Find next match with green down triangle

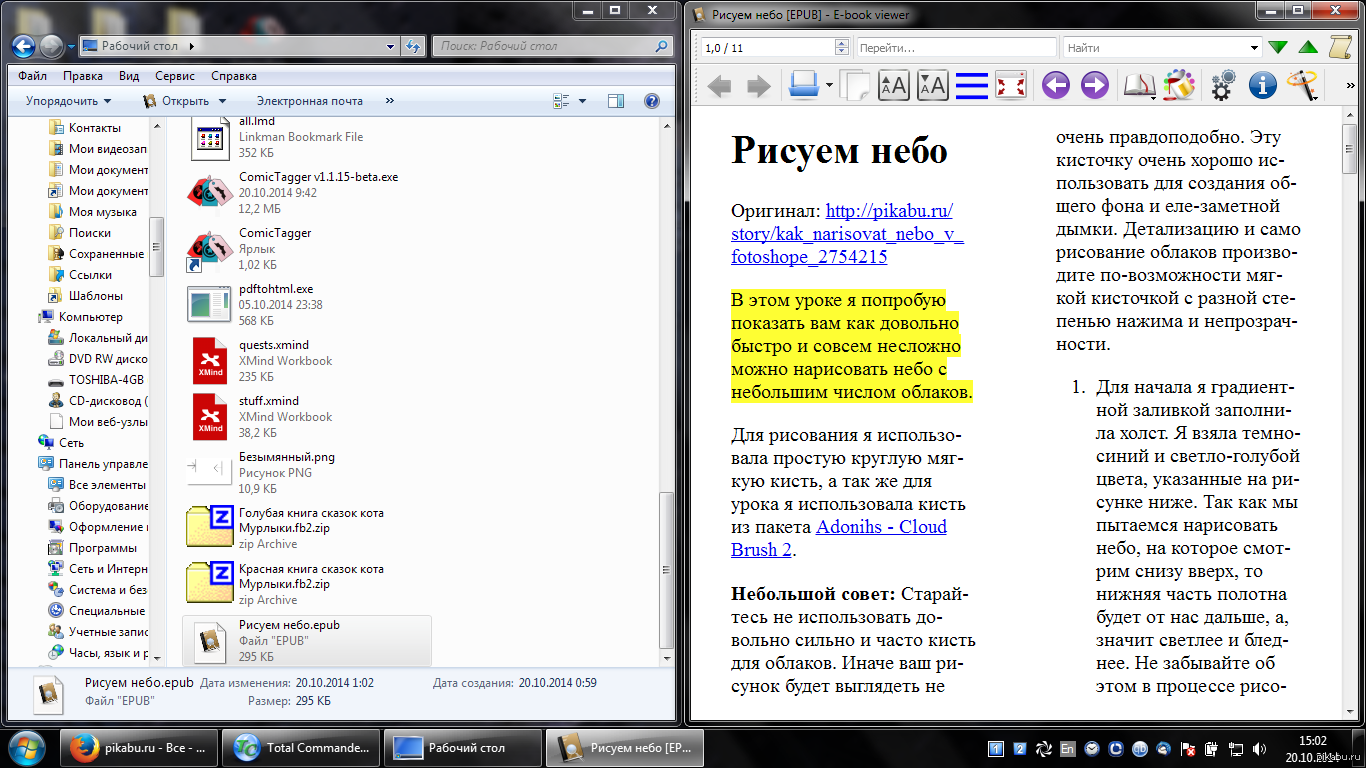pyautogui.click(x=1277, y=47)
